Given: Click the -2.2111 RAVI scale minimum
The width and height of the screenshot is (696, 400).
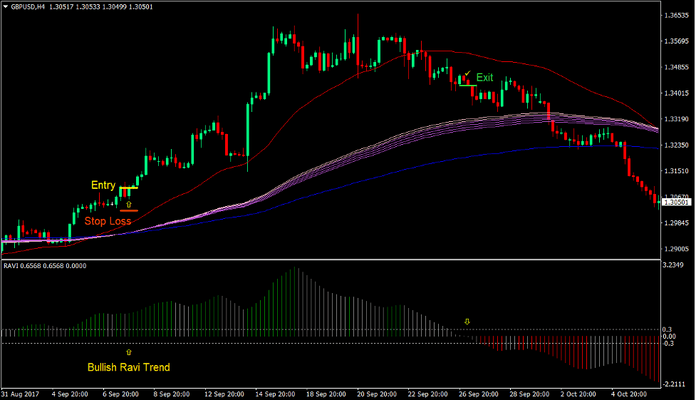Looking at the screenshot, I should click(673, 384).
